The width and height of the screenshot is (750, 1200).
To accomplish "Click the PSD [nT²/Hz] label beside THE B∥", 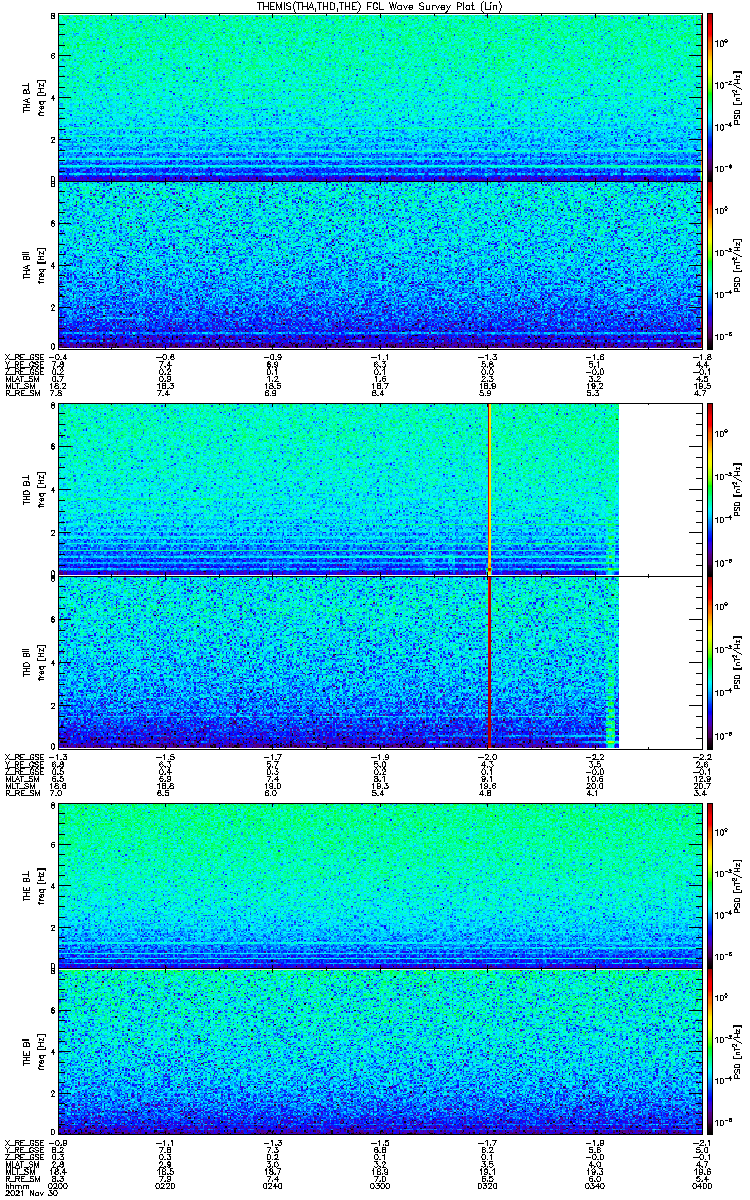I will pyautogui.click(x=738, y=1052).
